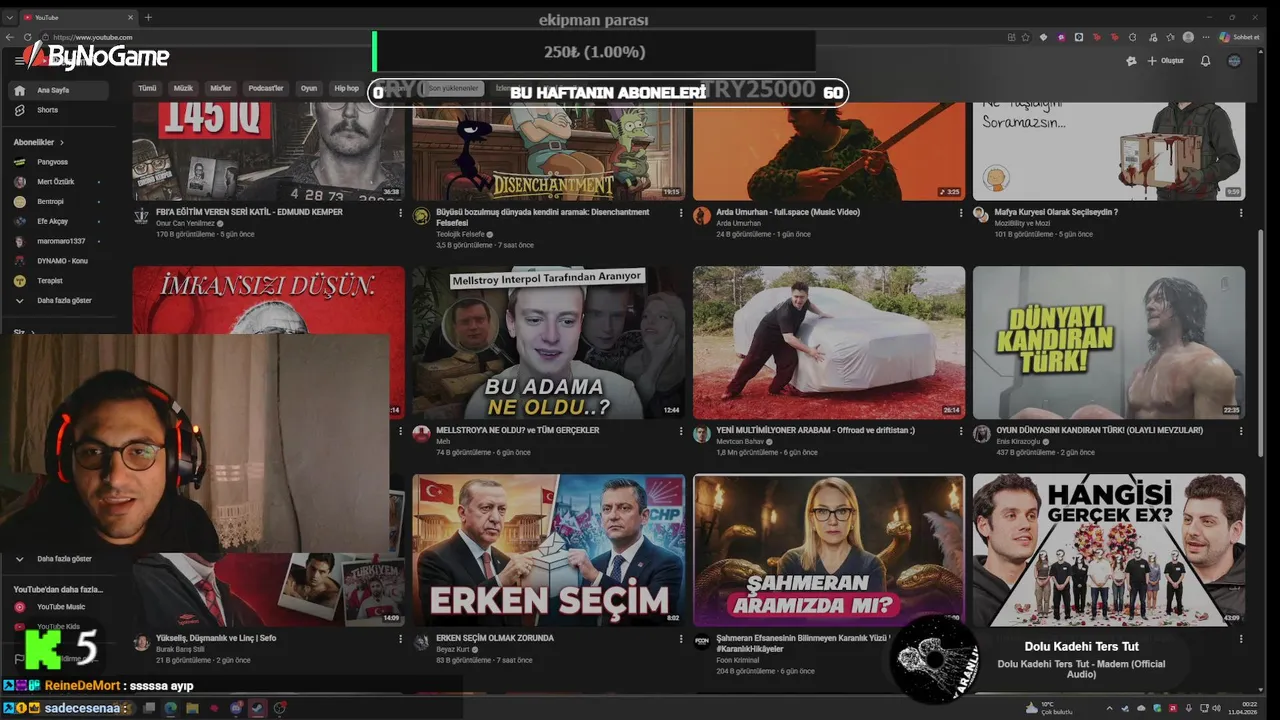Select the "Hip hop" filter chip

point(346,88)
